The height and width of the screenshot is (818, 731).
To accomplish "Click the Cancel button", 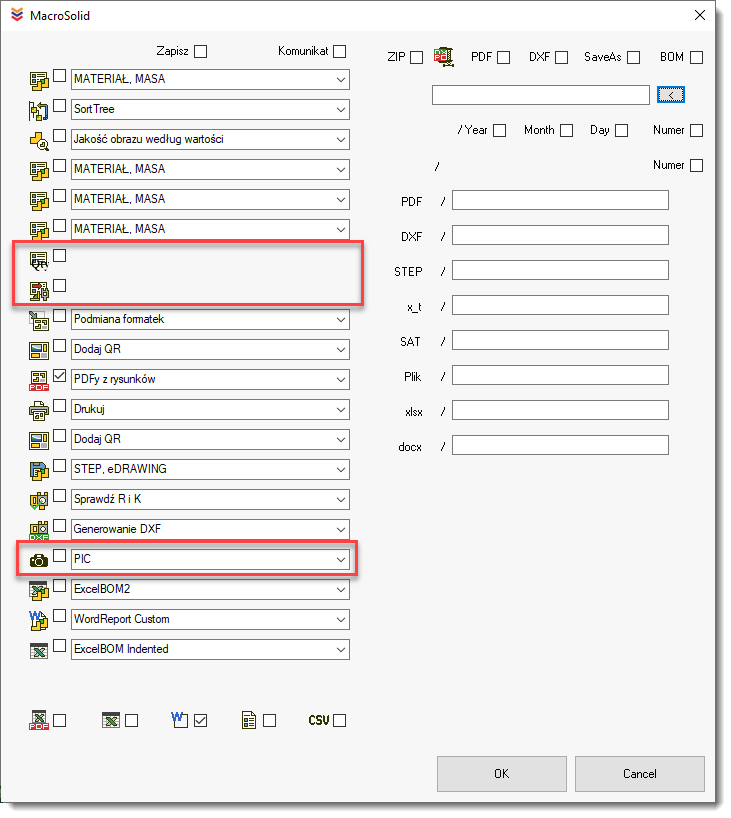I will point(639,773).
